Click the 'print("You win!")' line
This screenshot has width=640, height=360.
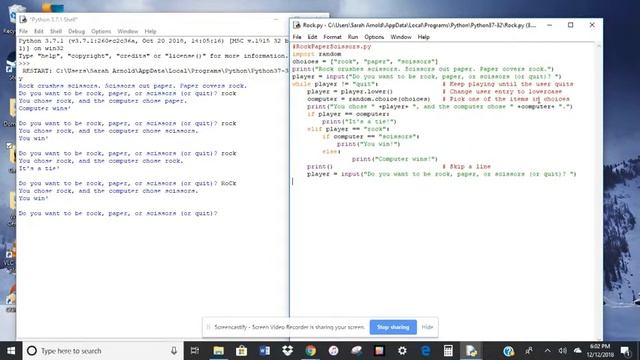[369, 144]
